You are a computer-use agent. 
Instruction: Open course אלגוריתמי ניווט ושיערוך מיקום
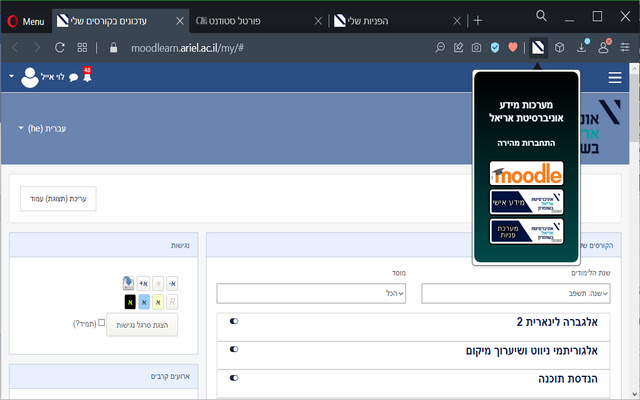(532, 351)
